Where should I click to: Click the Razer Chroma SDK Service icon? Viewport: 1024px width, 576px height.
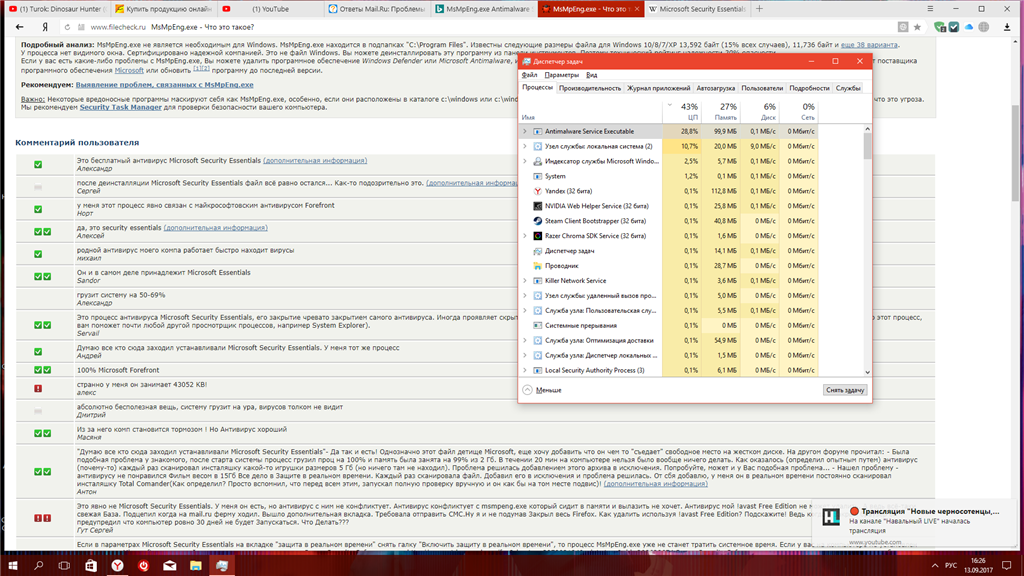click(x=537, y=236)
